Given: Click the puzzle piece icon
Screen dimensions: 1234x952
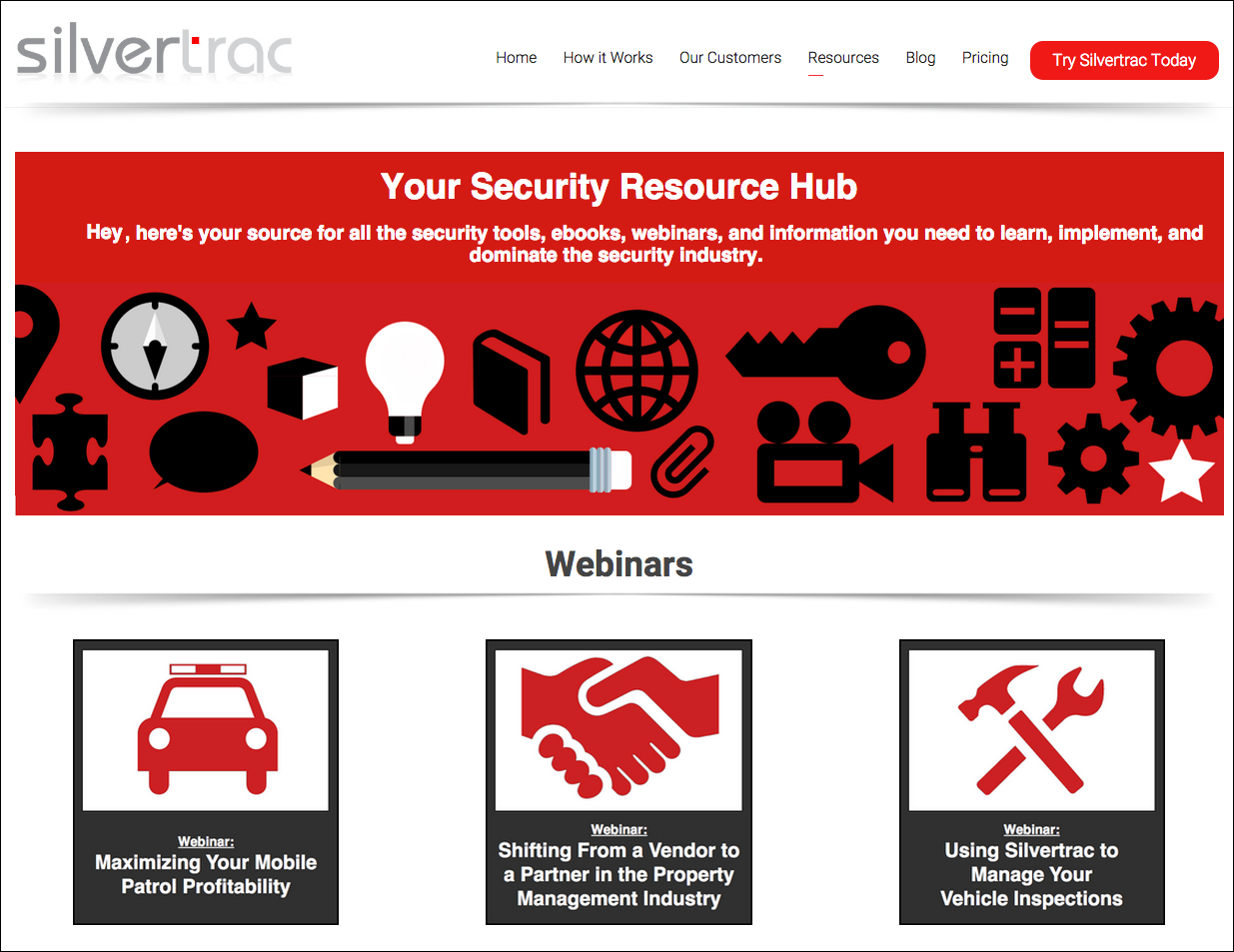Looking at the screenshot, I should coord(70,453).
